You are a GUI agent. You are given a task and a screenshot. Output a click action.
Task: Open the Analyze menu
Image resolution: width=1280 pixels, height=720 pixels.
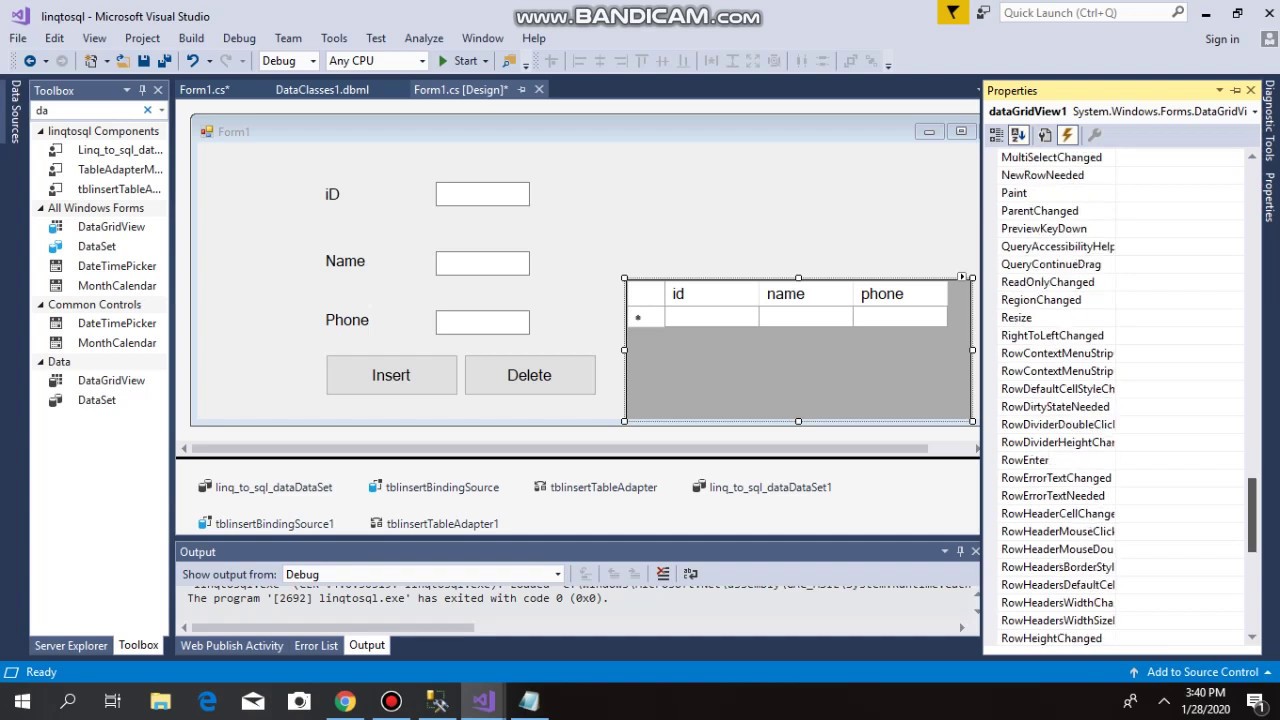(423, 38)
